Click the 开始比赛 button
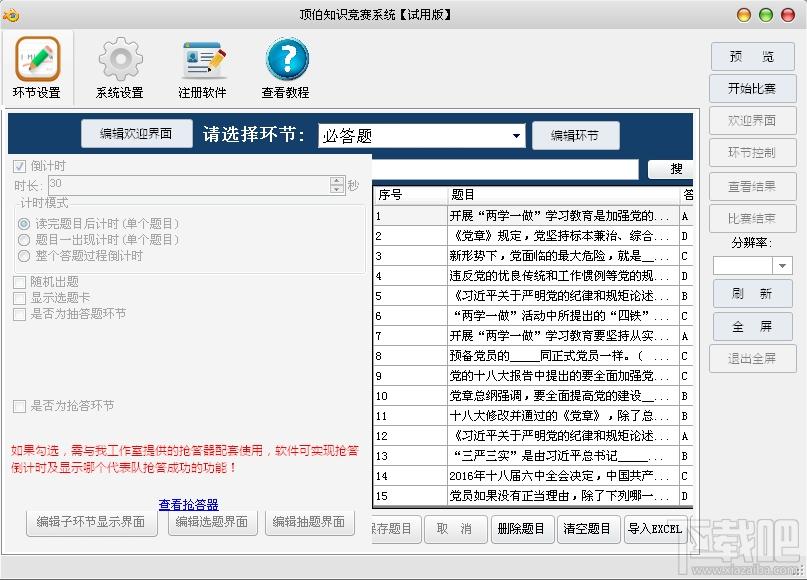Image resolution: width=807 pixels, height=580 pixels. (752, 89)
